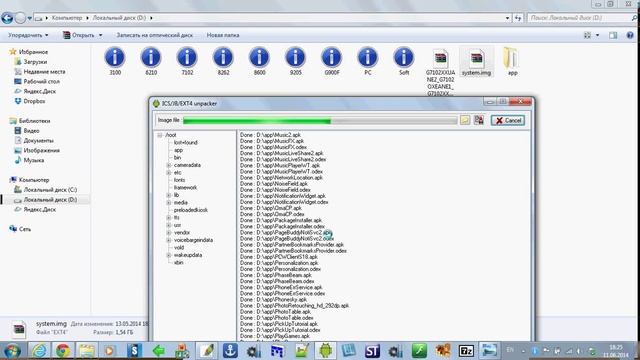Expand the cameradata tree node
The height and width of the screenshot is (360, 640).
tap(169, 165)
